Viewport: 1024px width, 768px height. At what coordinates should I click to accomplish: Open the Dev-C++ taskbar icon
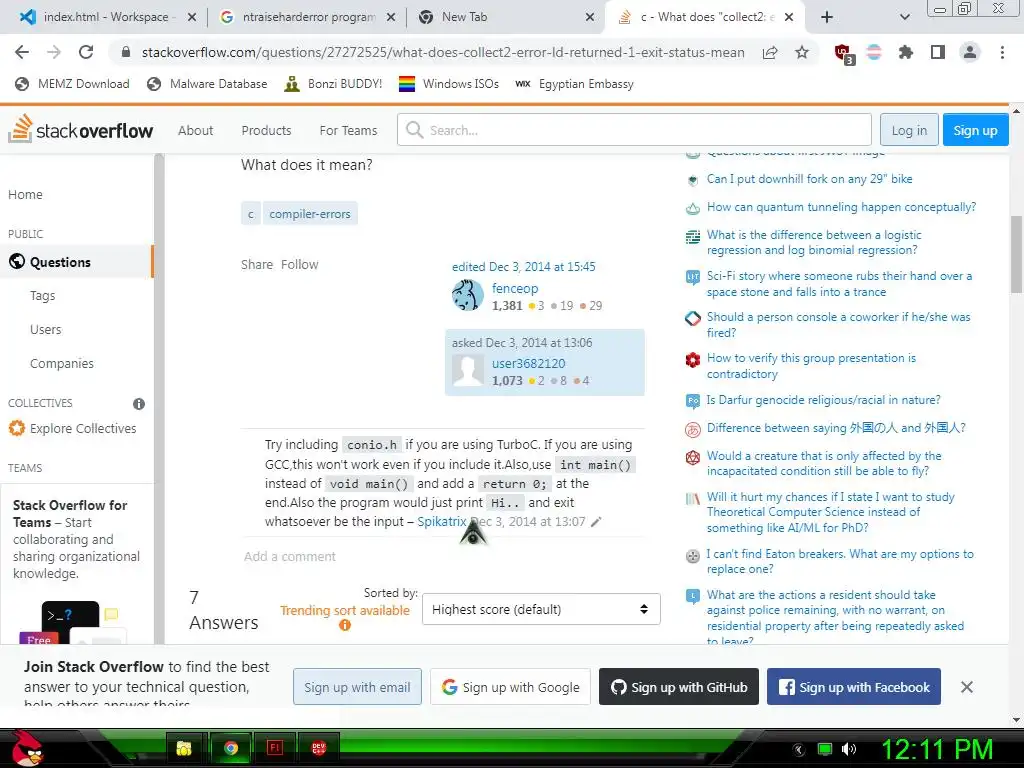[318, 748]
